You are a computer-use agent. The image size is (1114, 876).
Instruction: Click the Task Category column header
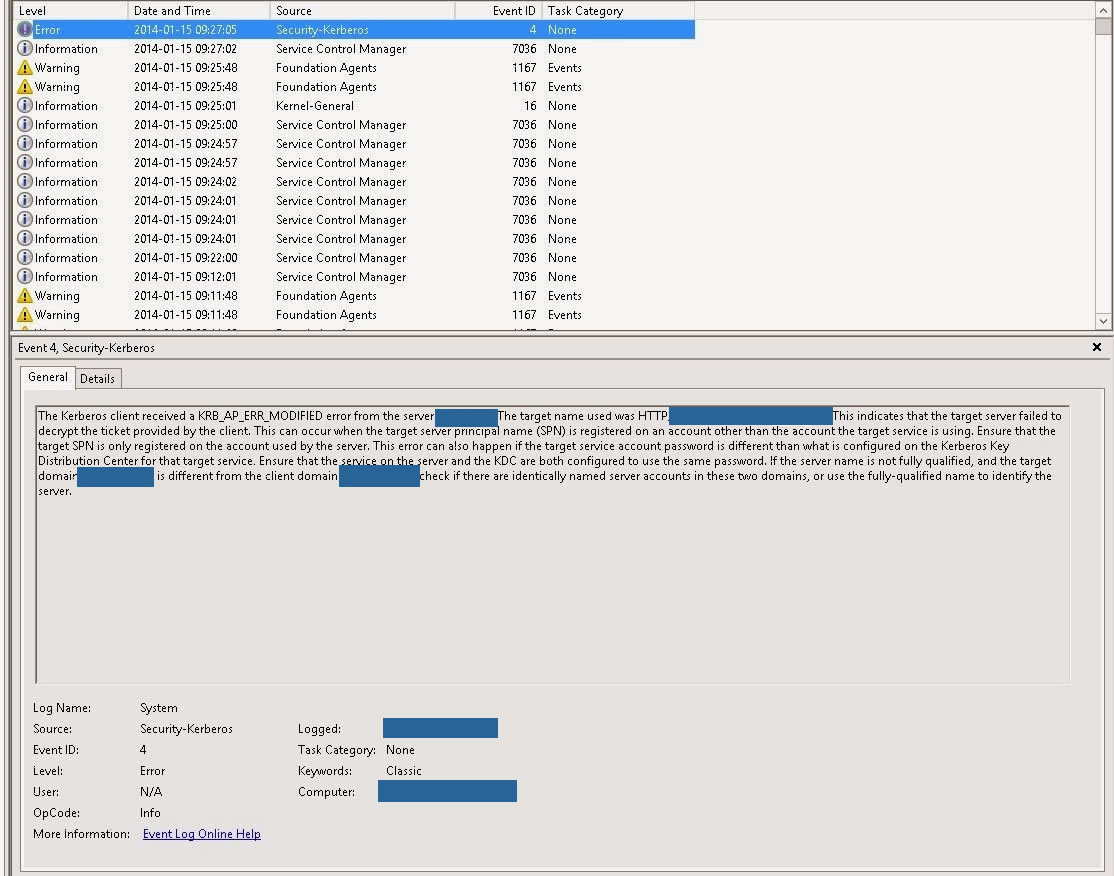pos(616,11)
